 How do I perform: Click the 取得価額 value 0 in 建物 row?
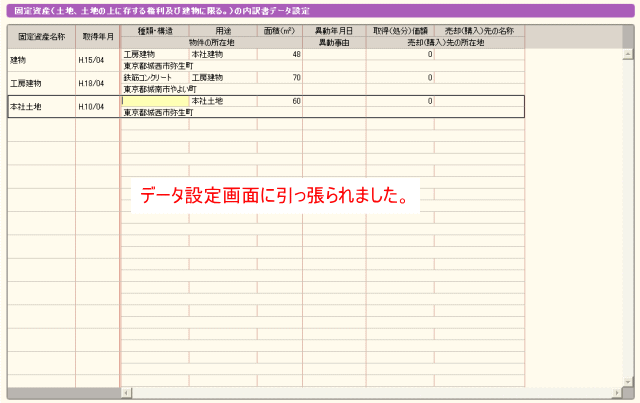(400, 54)
